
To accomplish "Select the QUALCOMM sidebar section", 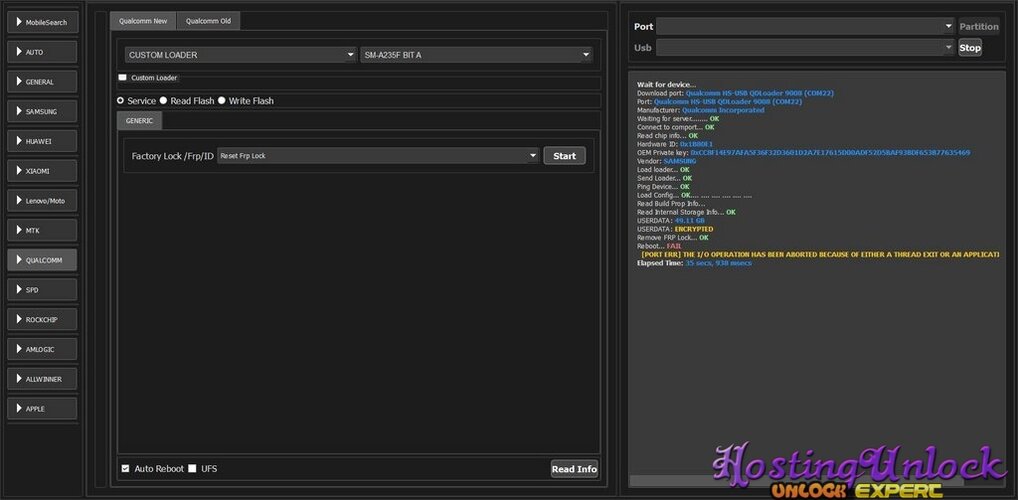I will point(42,260).
